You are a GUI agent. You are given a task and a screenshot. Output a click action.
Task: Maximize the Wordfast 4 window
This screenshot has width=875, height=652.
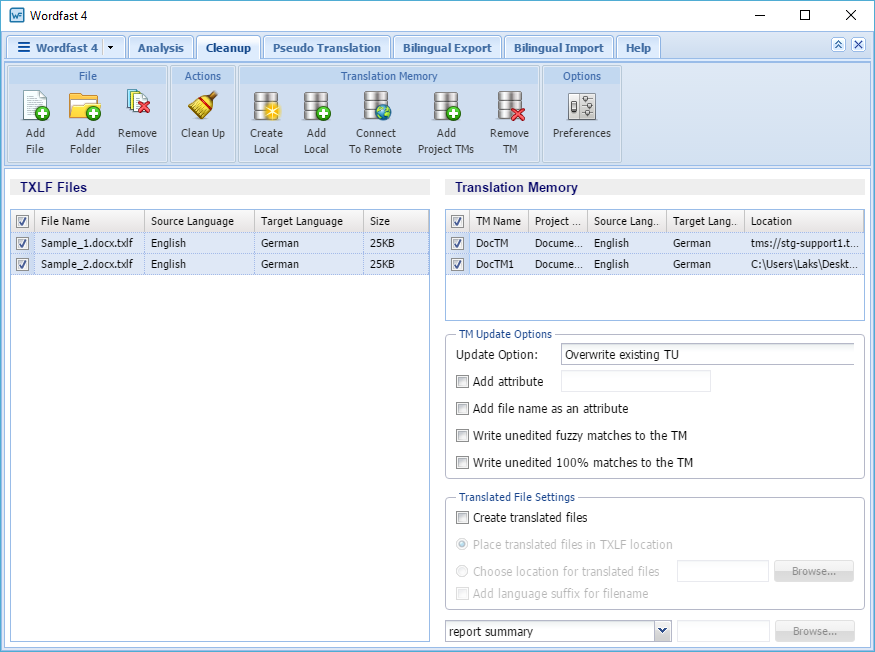805,15
